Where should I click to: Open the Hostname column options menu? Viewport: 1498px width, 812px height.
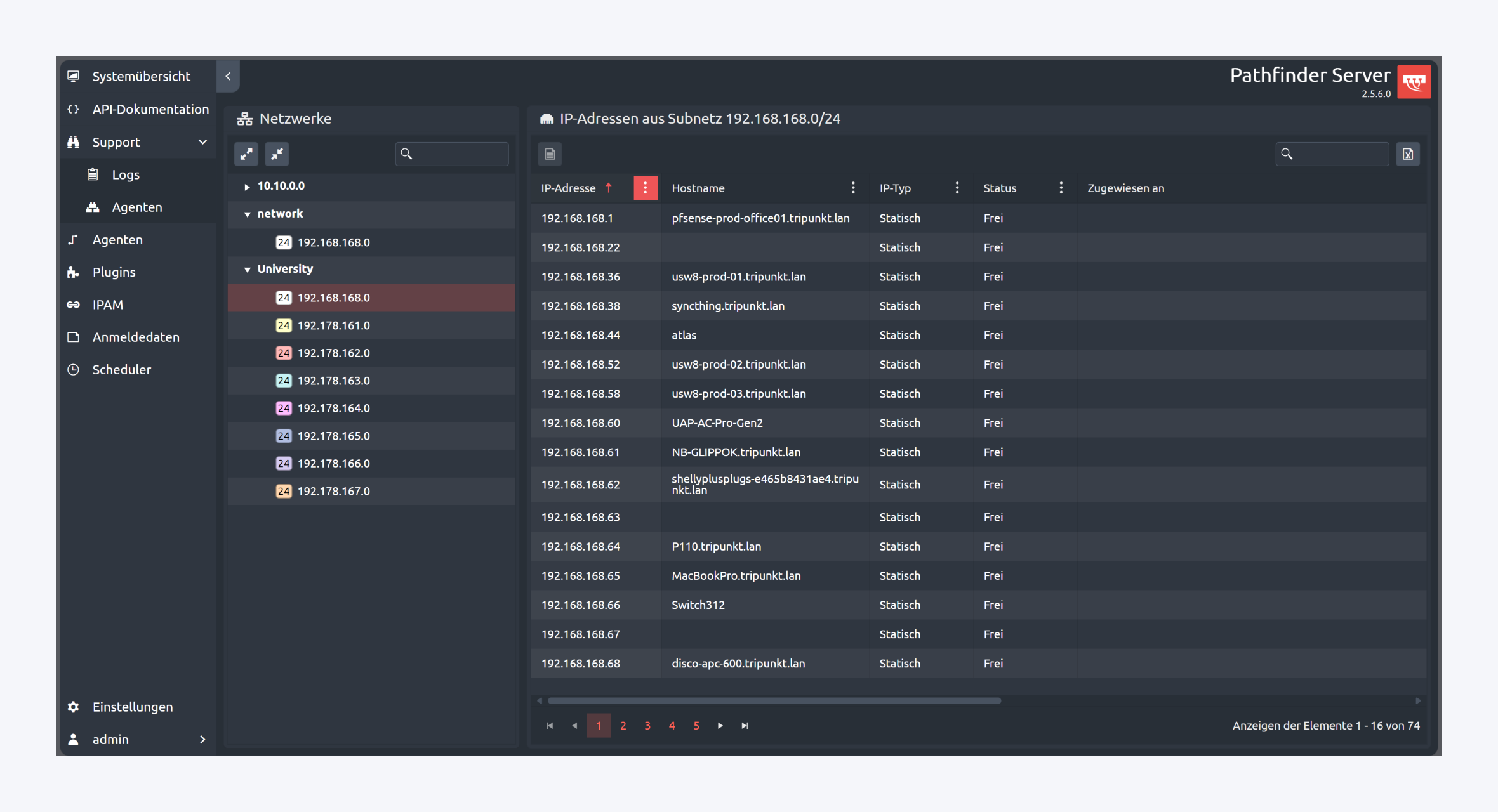click(852, 188)
